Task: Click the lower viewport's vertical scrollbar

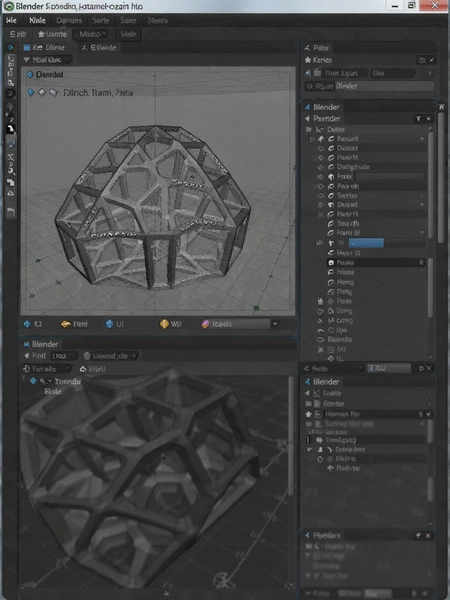Action: click(292, 436)
